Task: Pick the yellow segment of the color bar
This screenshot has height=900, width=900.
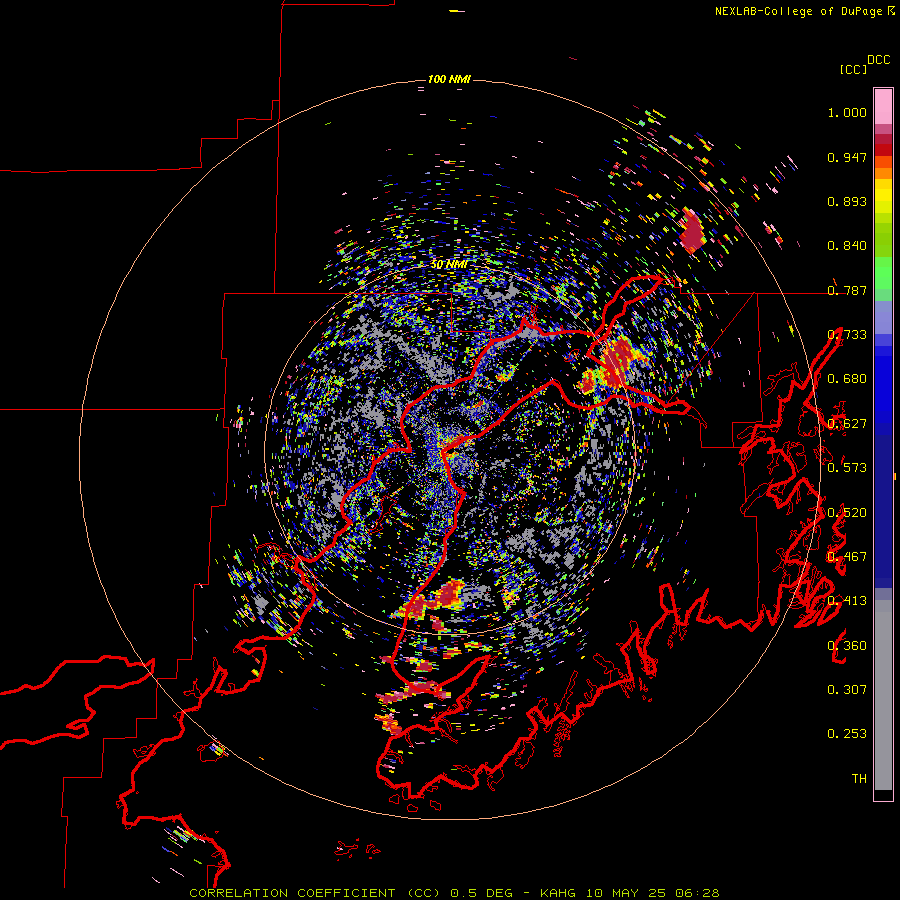Action: [x=883, y=195]
